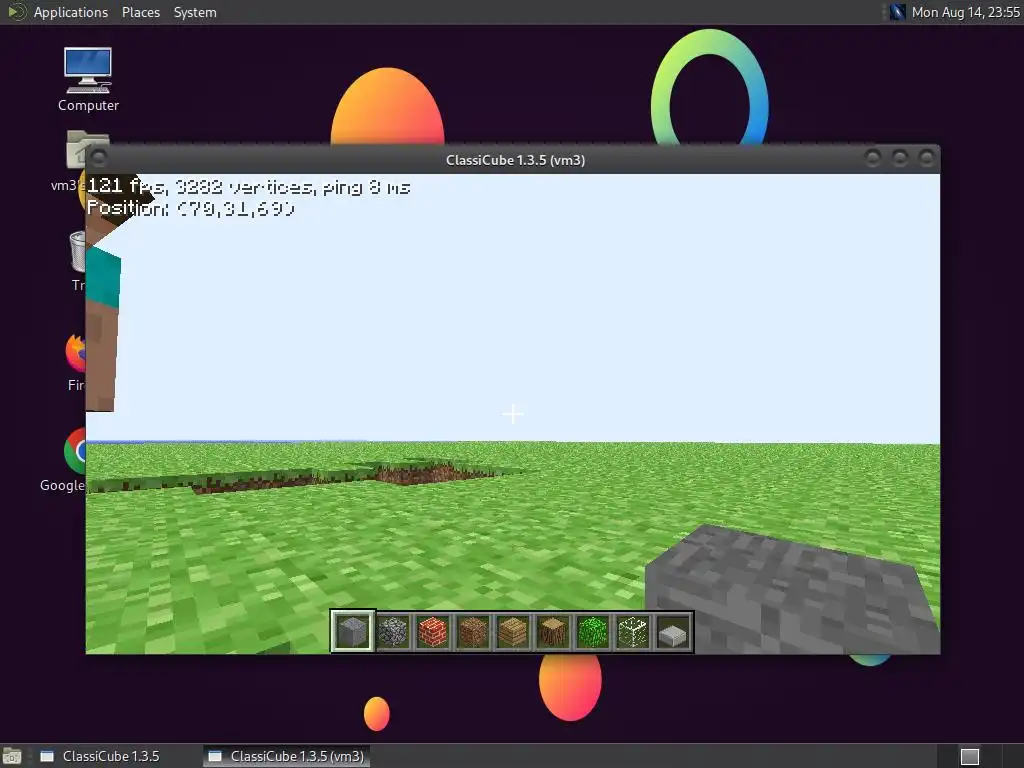Select the stone block in hotbar
1024x768 pixels.
click(x=353, y=632)
